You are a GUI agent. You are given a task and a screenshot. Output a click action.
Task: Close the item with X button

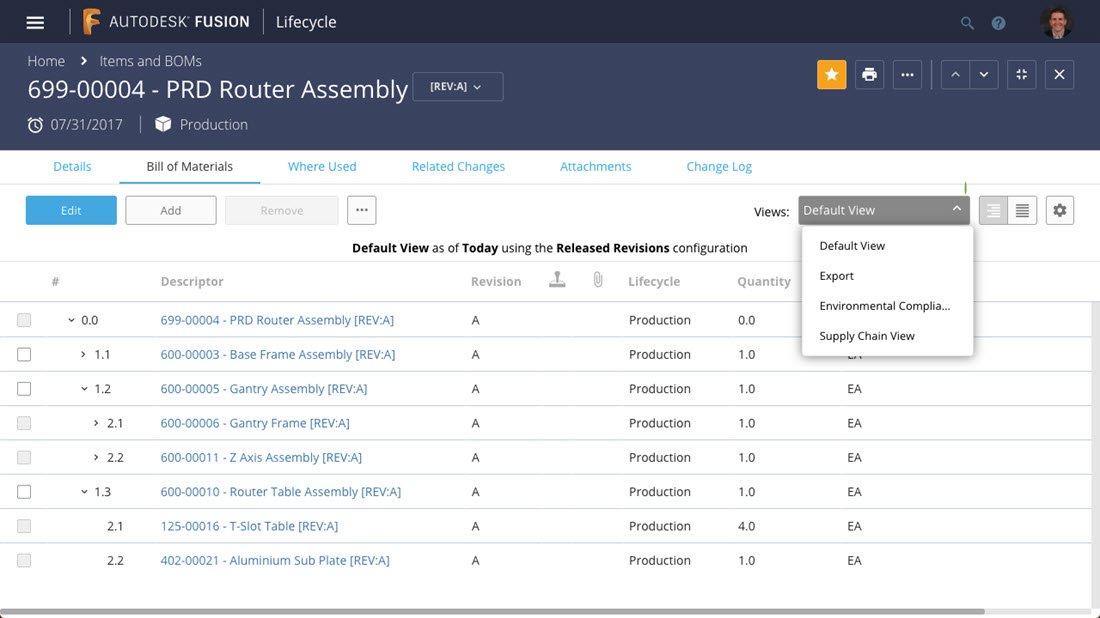coord(1059,74)
